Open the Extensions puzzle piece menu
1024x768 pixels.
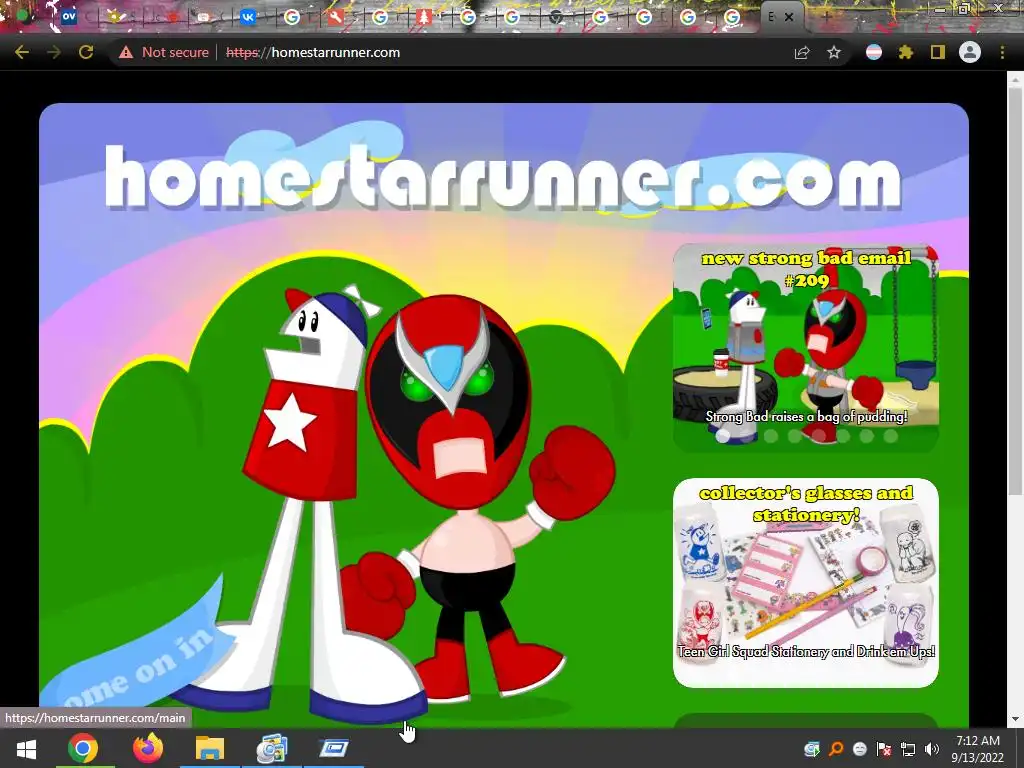[906, 52]
